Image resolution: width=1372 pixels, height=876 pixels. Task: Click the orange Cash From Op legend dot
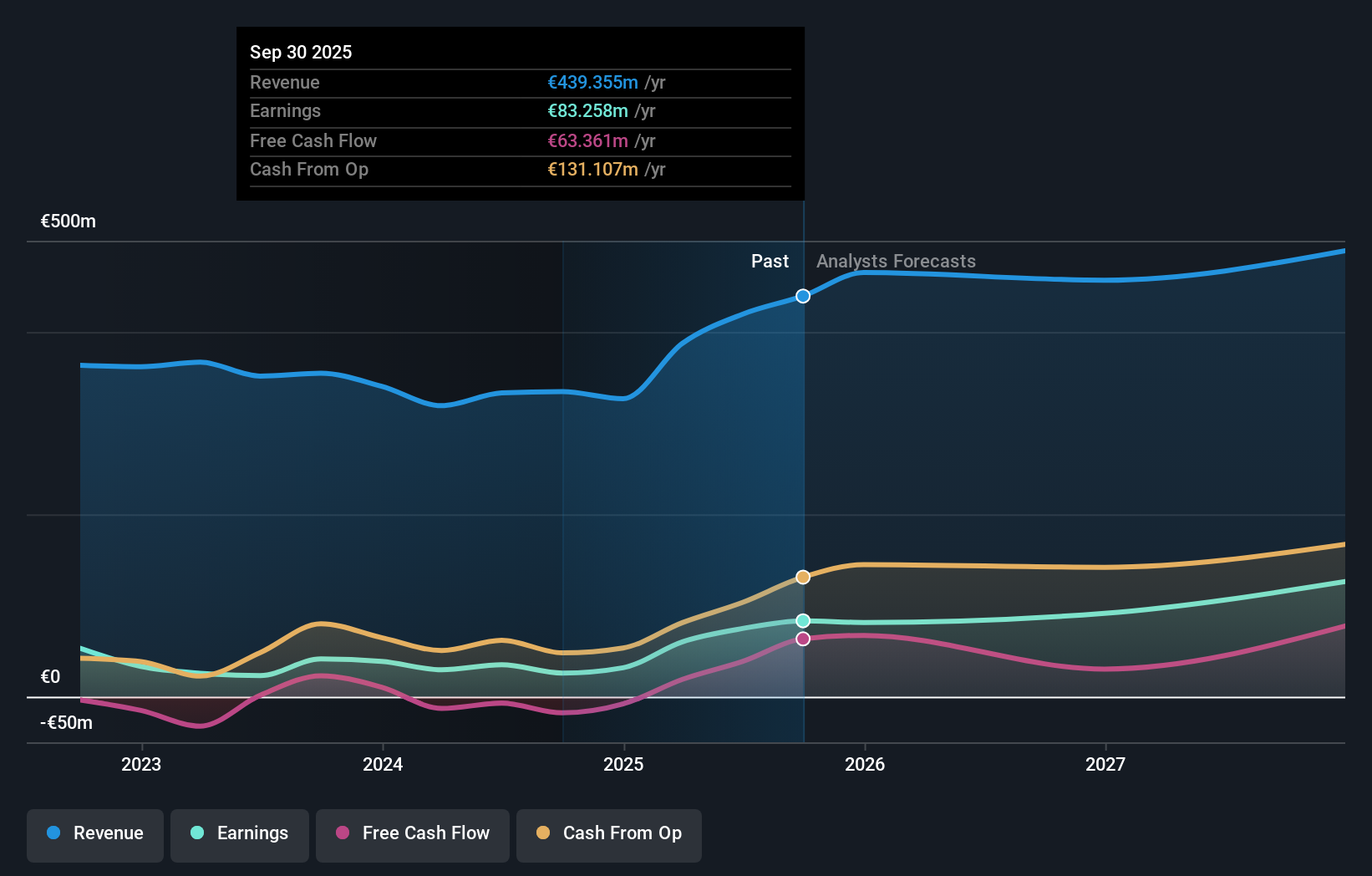pyautogui.click(x=544, y=833)
